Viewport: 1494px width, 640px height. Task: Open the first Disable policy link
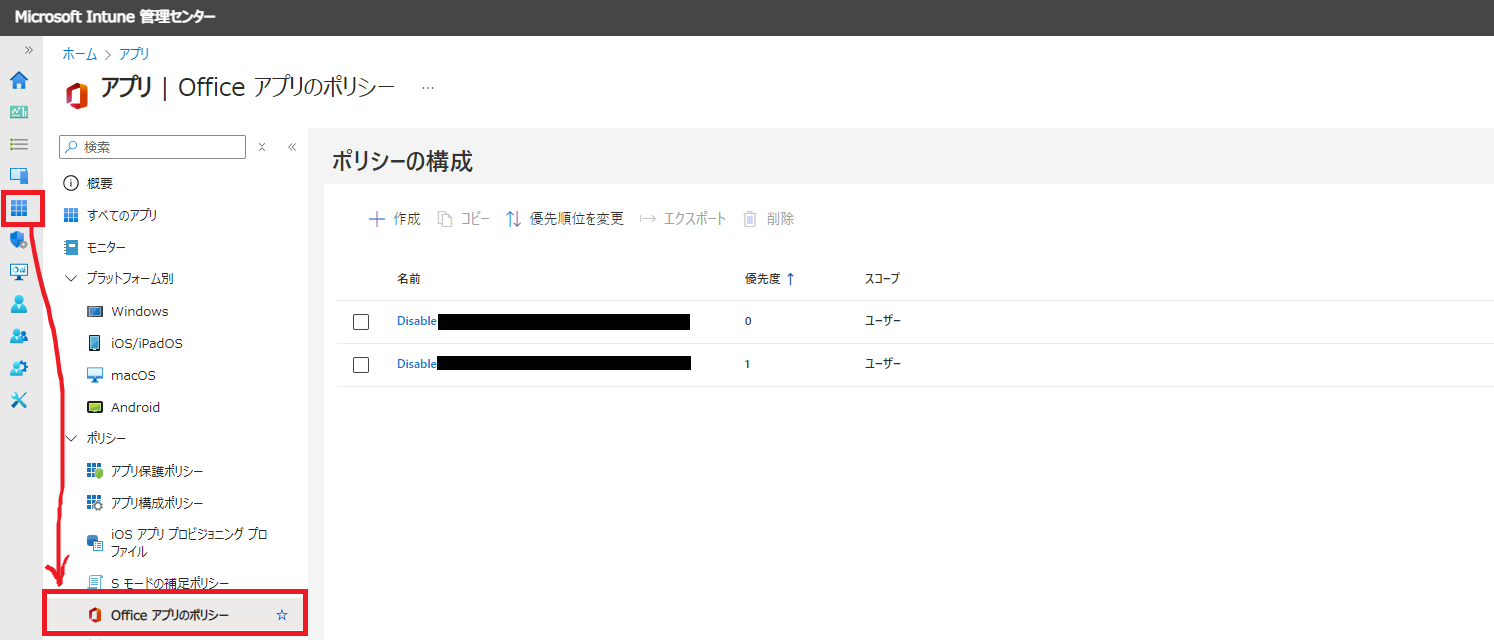(x=417, y=320)
